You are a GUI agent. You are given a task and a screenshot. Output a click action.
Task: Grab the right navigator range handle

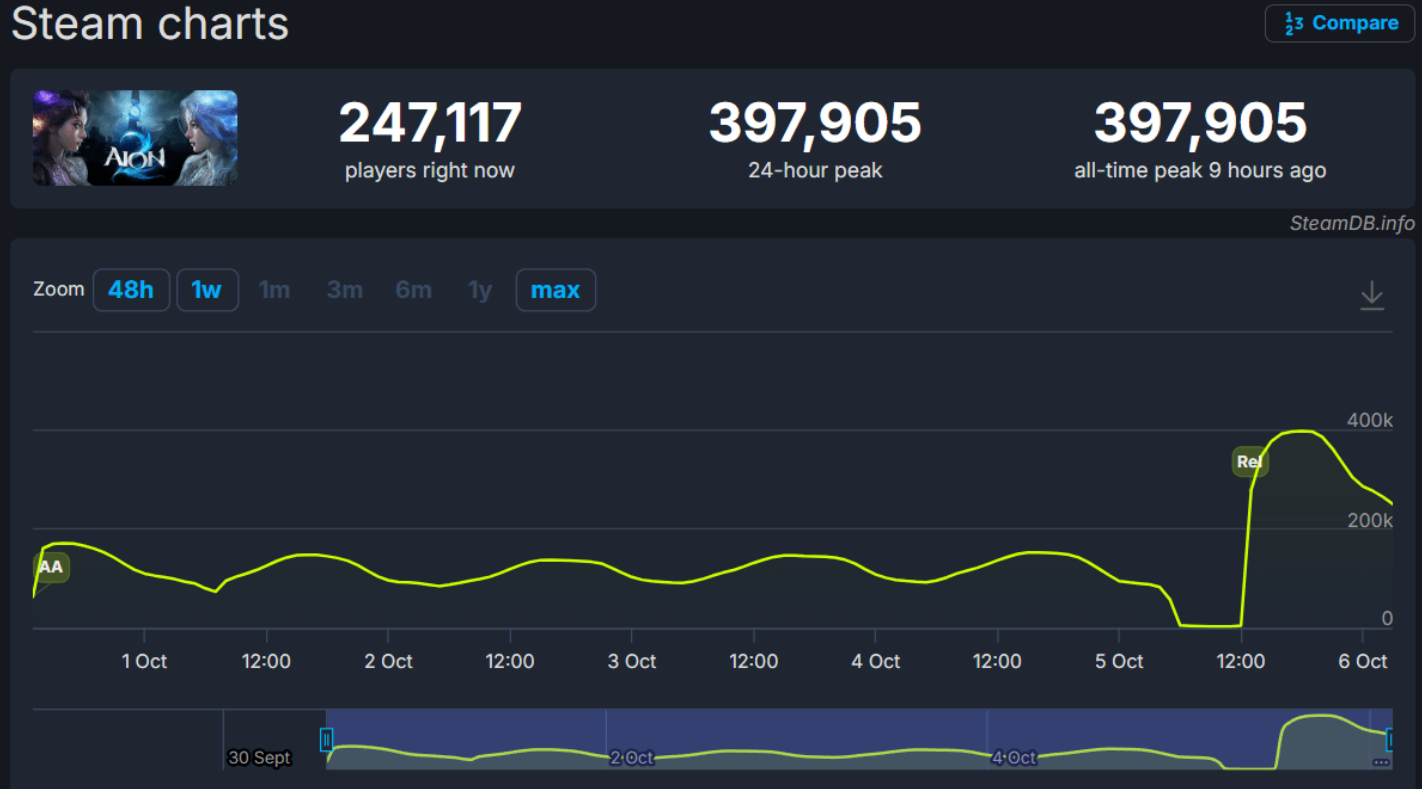1388,740
